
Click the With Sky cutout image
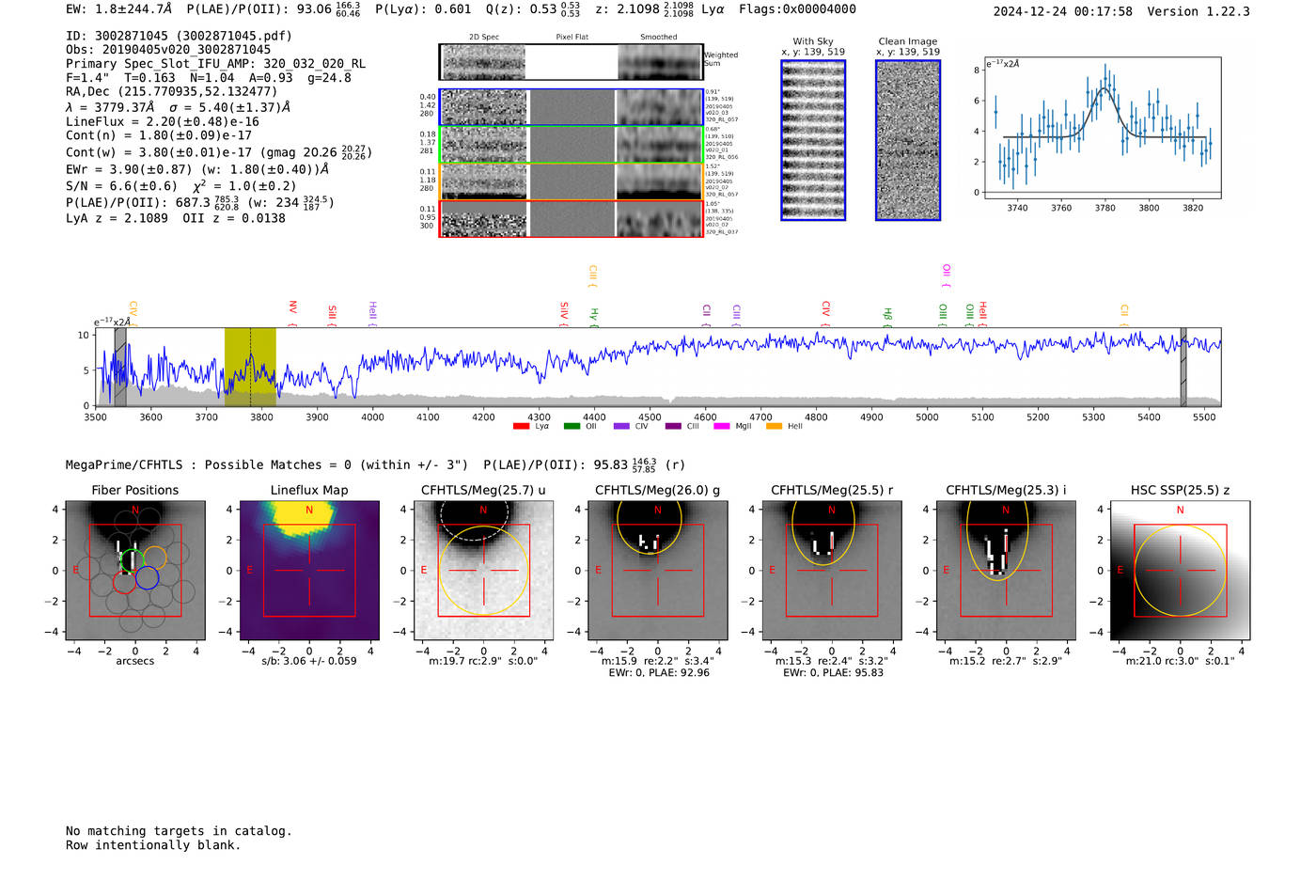click(813, 140)
